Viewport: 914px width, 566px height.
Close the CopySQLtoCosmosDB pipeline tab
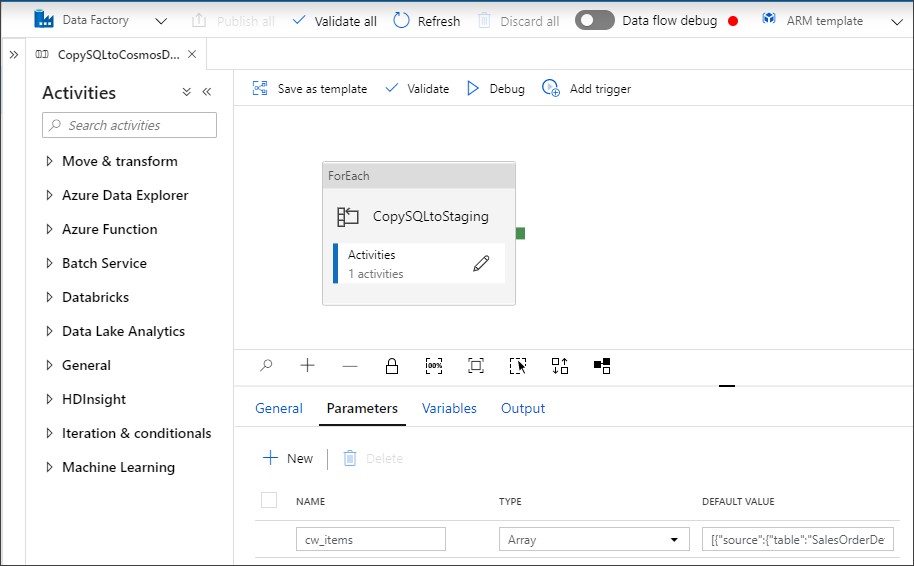pyautogui.click(x=192, y=54)
